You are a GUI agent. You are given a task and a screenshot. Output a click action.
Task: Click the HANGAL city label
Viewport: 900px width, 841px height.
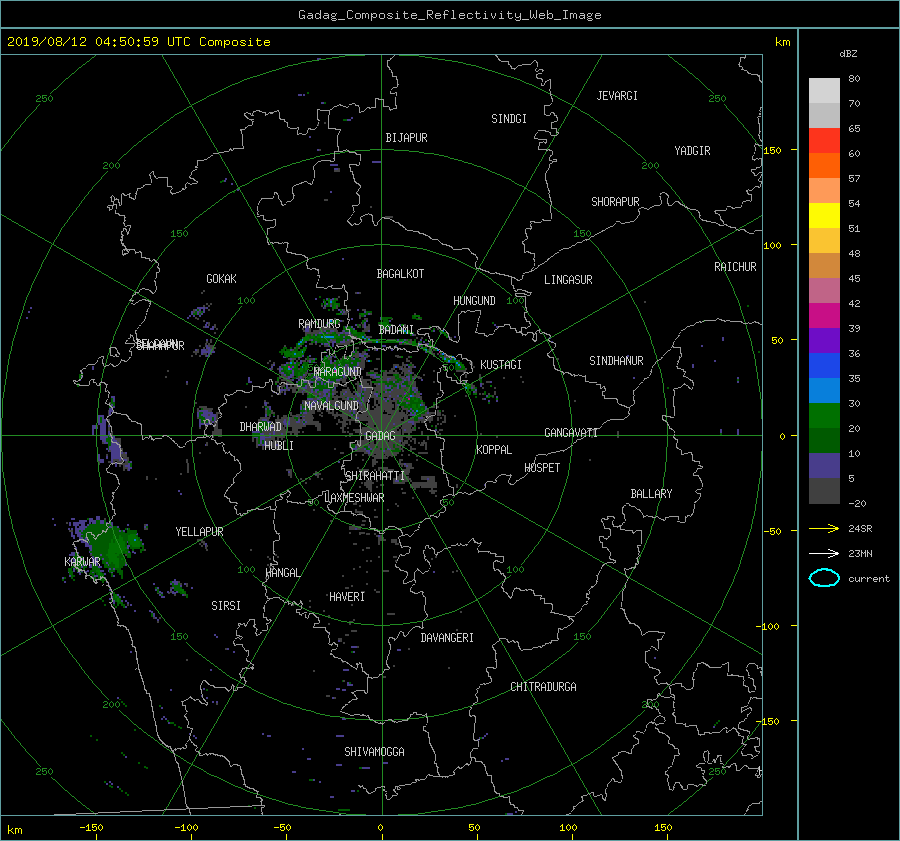click(282, 573)
